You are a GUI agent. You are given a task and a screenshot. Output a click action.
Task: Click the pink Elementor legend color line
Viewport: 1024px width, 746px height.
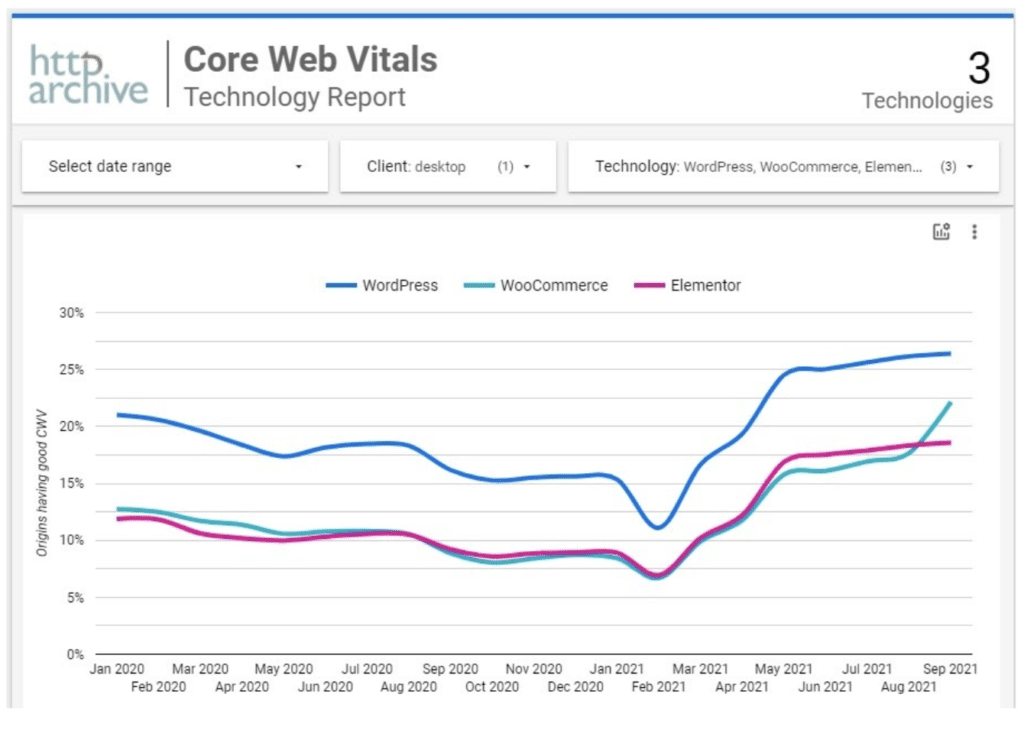coord(650,286)
